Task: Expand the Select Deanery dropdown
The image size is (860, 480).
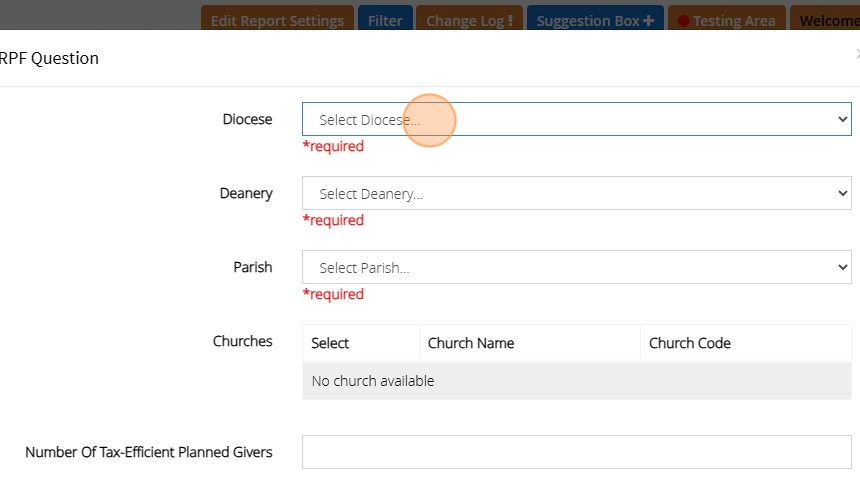Action: coord(576,193)
